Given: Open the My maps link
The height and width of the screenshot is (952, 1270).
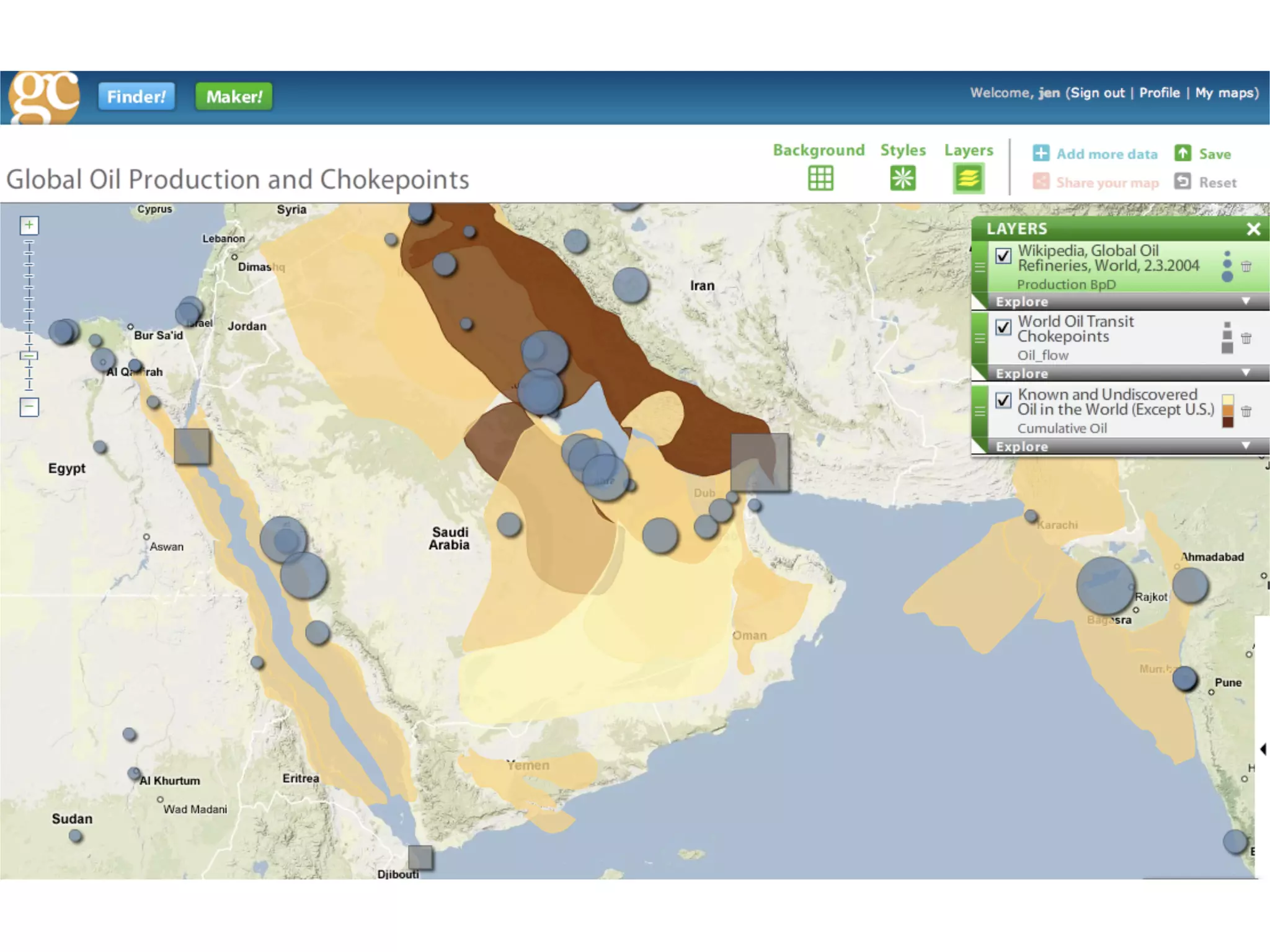Looking at the screenshot, I should 1226,93.
